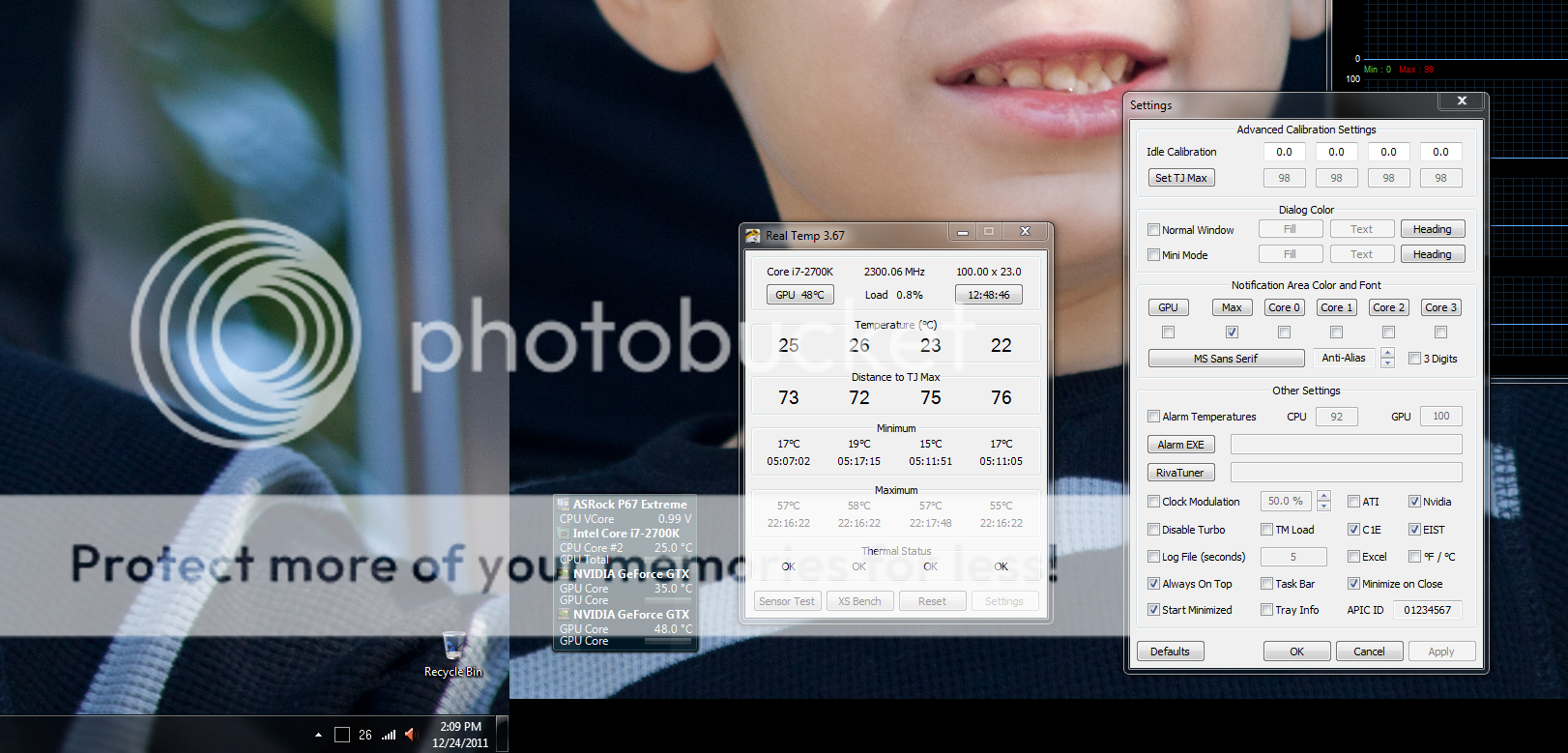The width and height of the screenshot is (1568, 753).
Task: Toggle the °F / °C checkbox
Action: pyautogui.click(x=1414, y=557)
